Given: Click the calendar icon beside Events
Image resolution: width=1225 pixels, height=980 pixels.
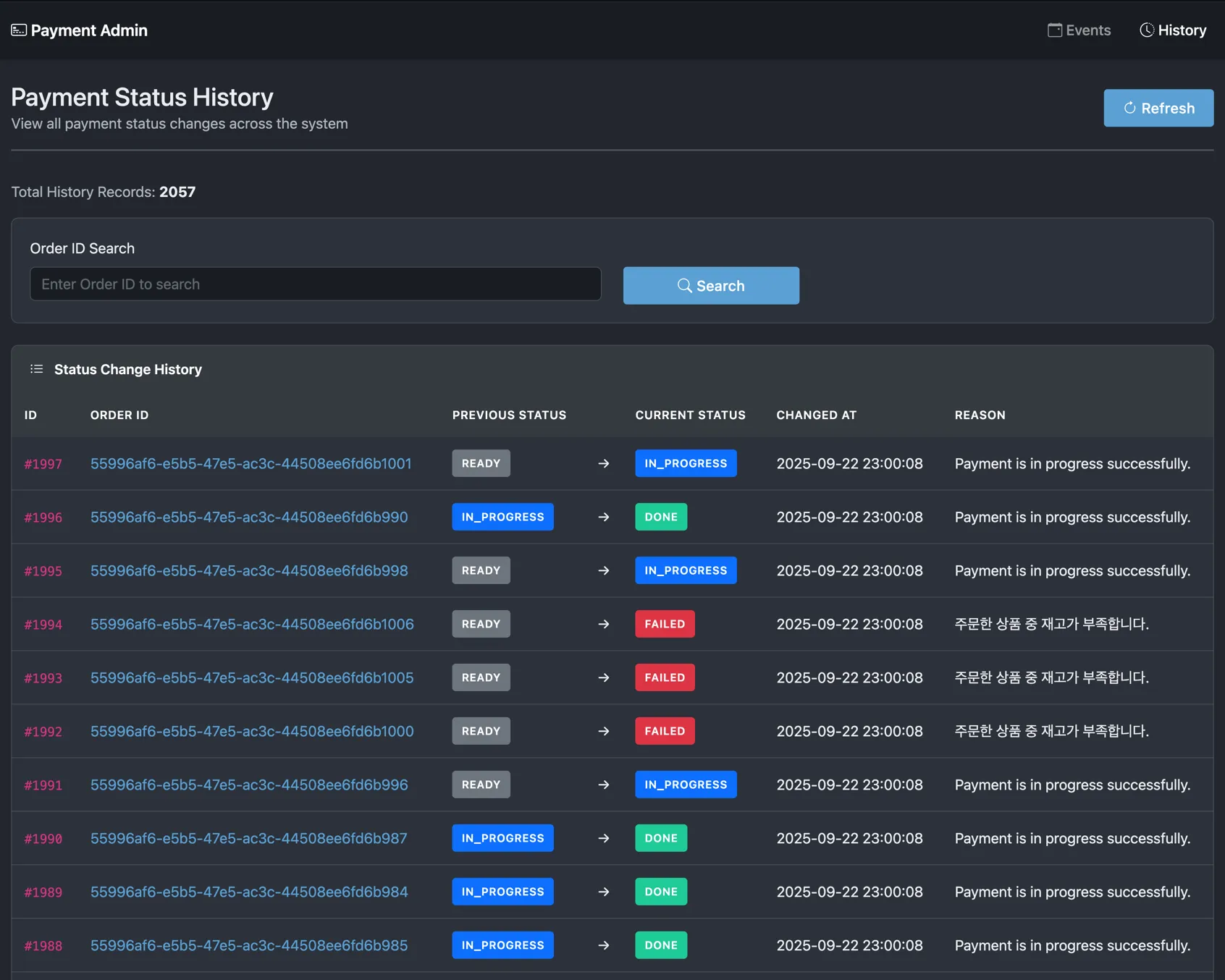Looking at the screenshot, I should 1055,30.
